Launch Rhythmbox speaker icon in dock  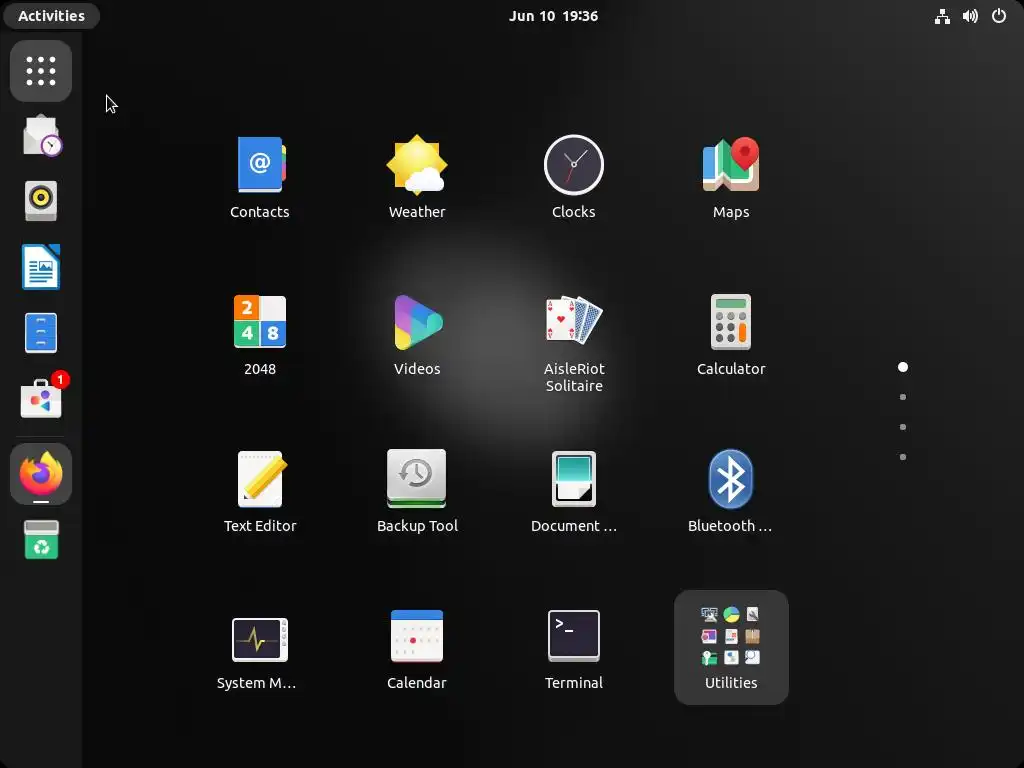(x=41, y=200)
